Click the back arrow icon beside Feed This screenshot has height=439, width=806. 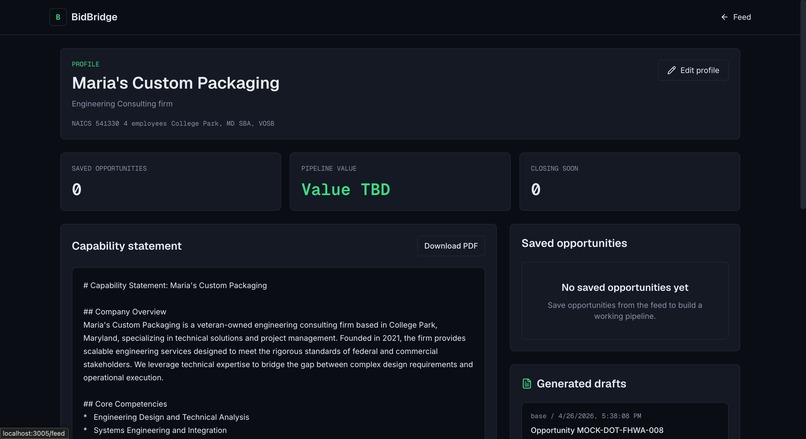pyautogui.click(x=724, y=17)
